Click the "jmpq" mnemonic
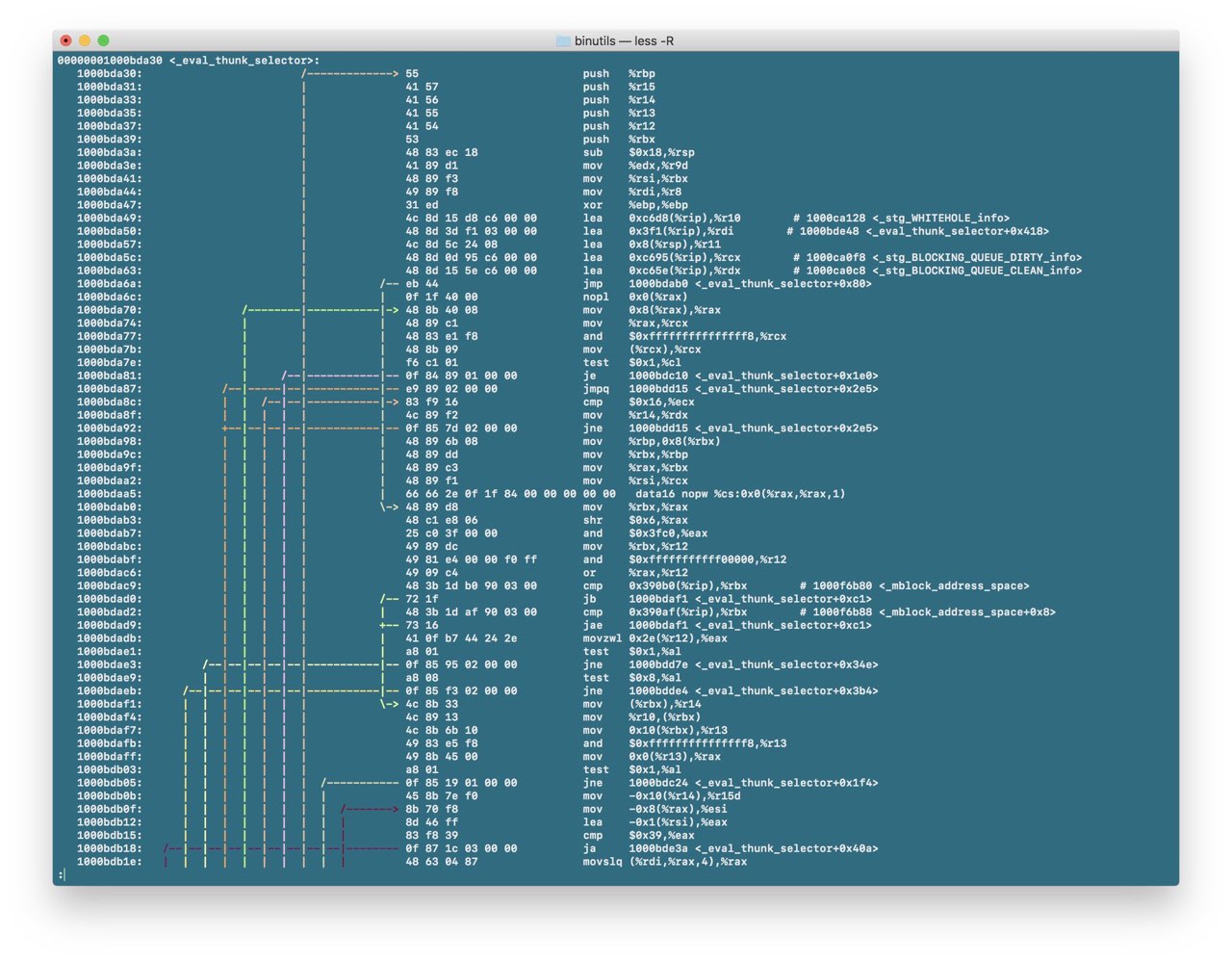Screen dimensions: 1232x961 tap(597, 389)
